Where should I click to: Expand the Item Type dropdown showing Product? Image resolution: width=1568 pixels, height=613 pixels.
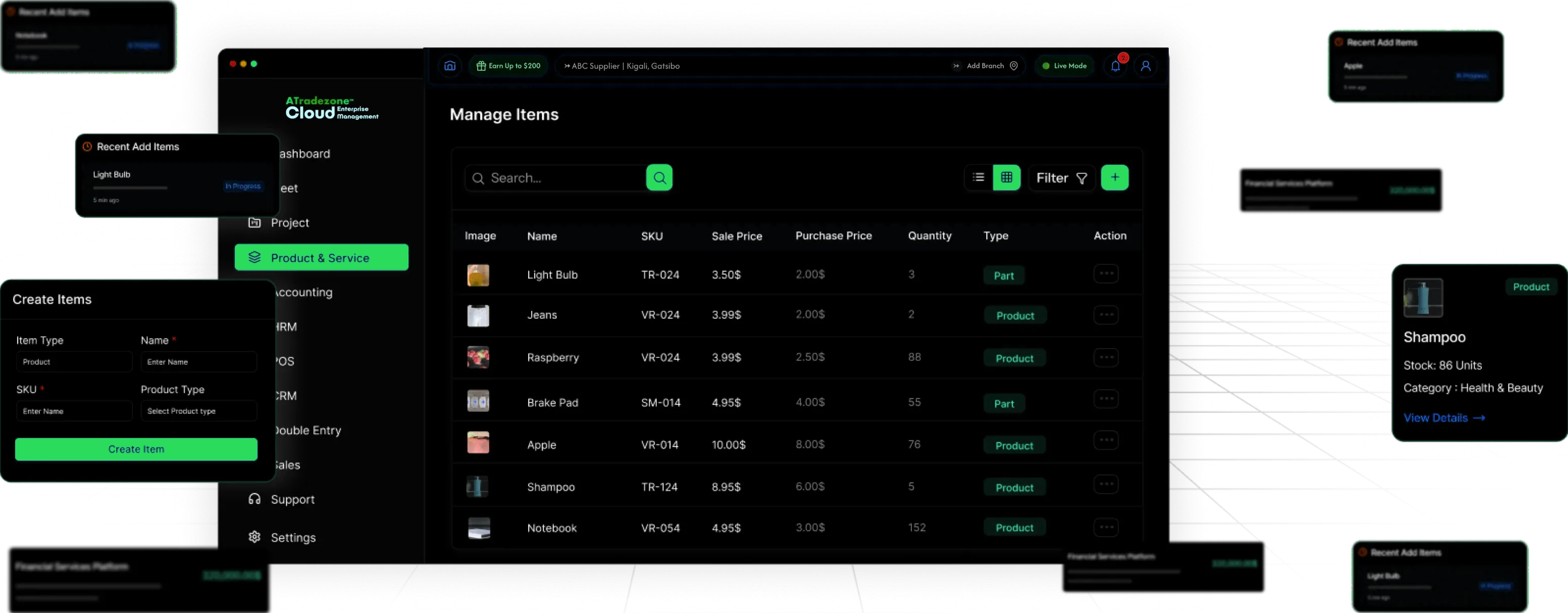pos(74,362)
